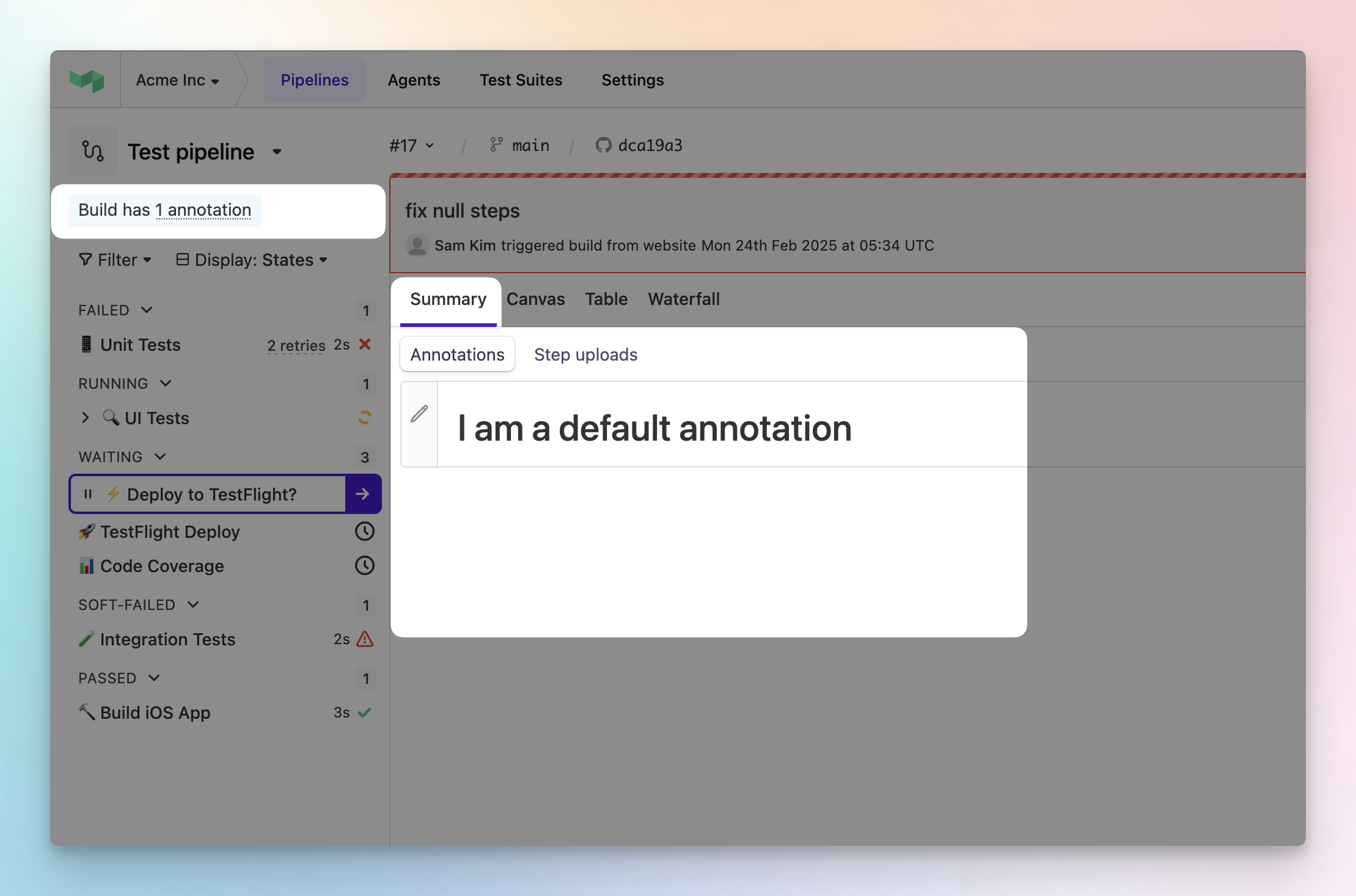The image size is (1356, 896).
Task: Follow the '1 annotation' link
Action: [x=204, y=210]
